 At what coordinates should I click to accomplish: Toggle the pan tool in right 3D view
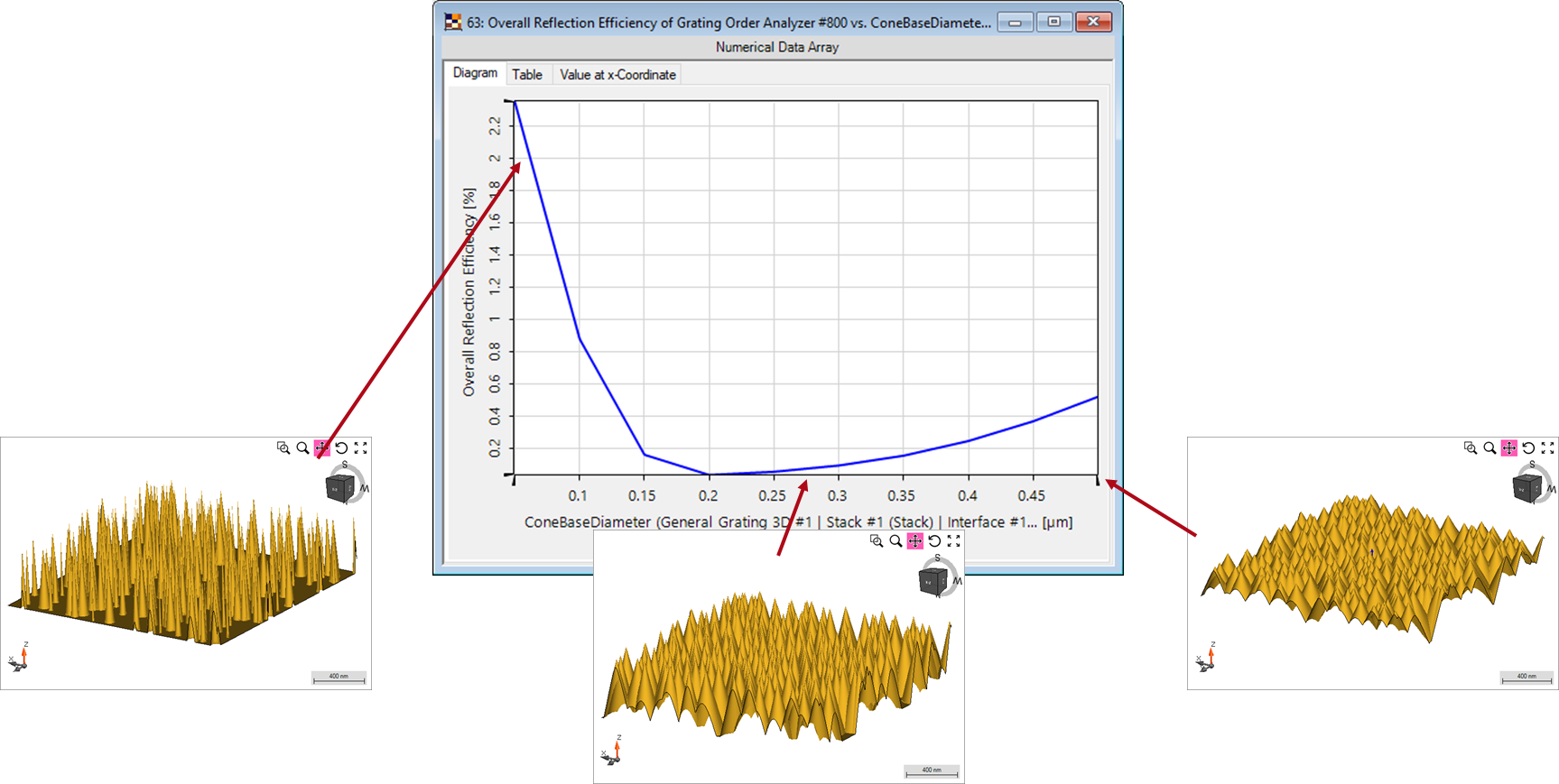coord(1508,447)
